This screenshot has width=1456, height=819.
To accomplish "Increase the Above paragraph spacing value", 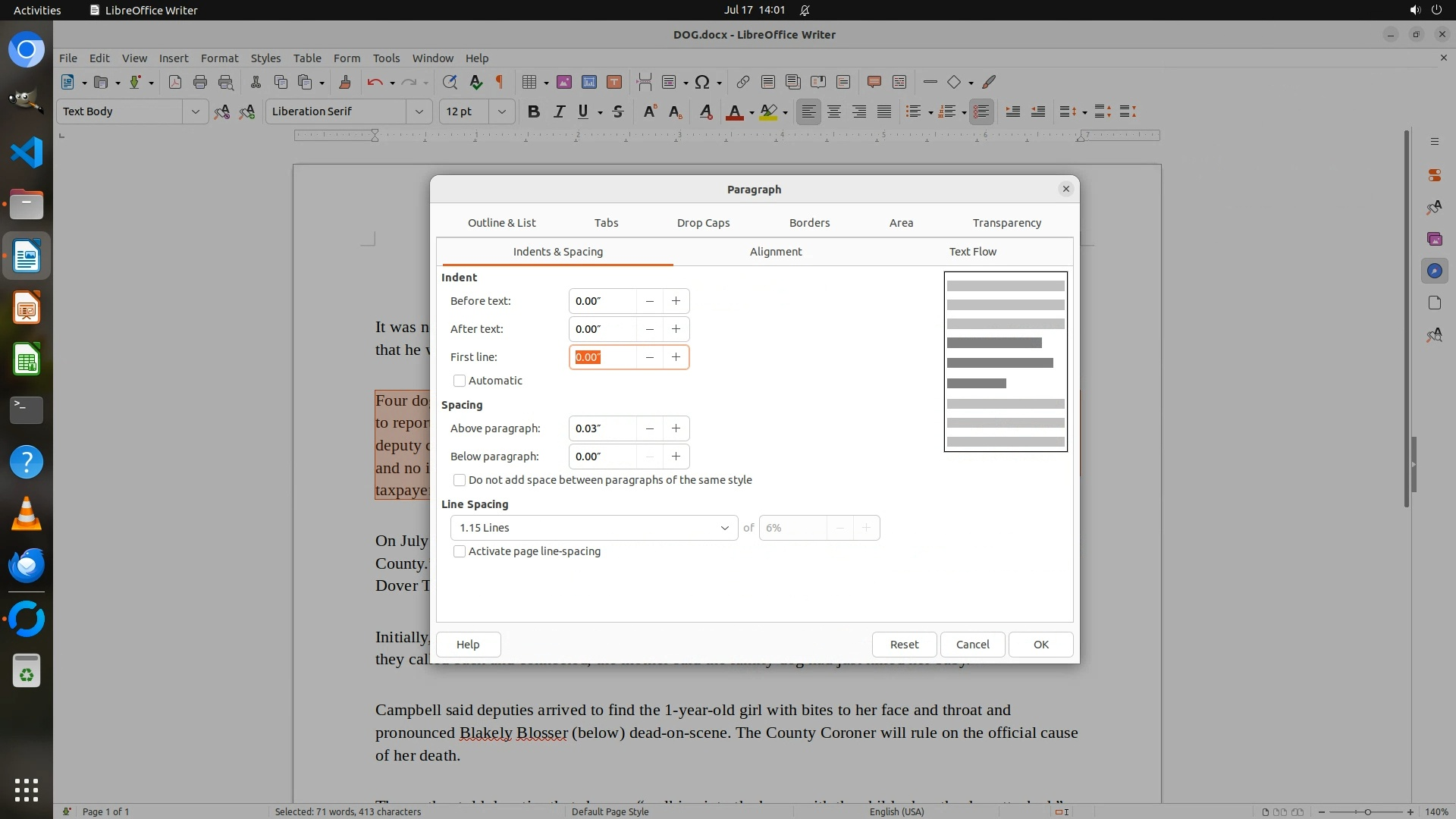I will 676,428.
